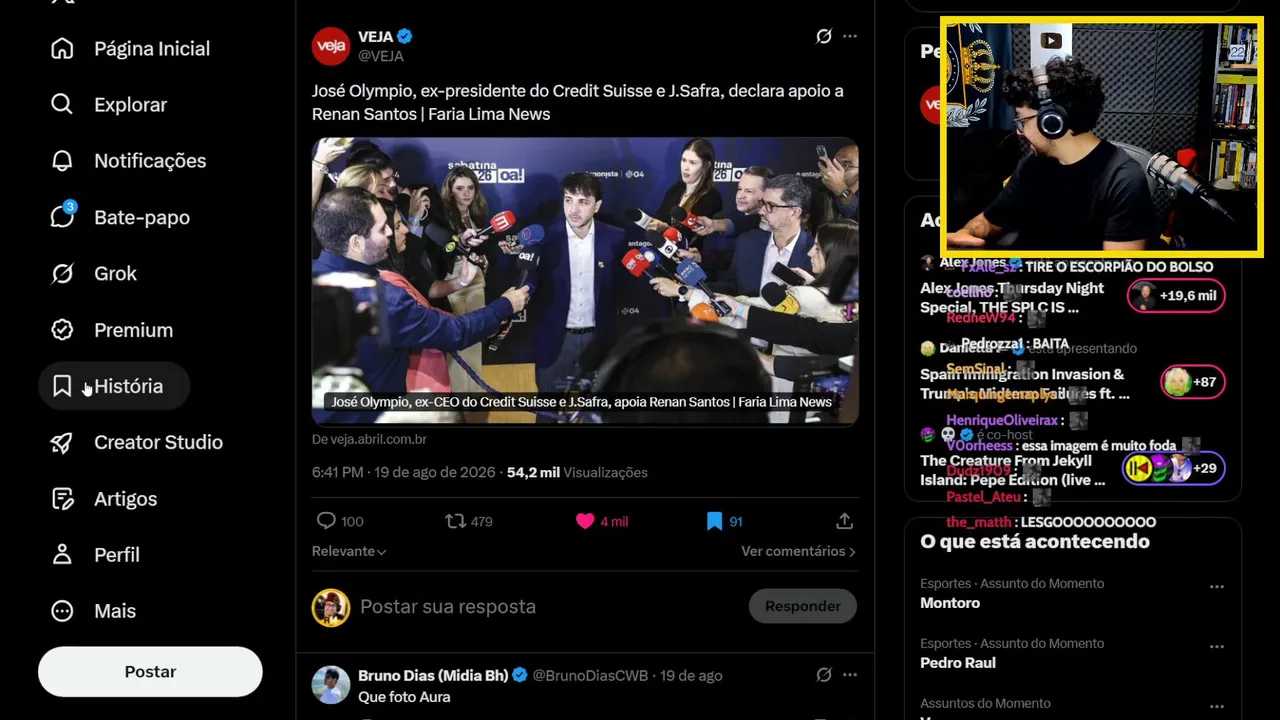Image resolution: width=1280 pixels, height=720 pixels.
Task: Click the YouTube icon on the webcam overlay
Action: pyautogui.click(x=1051, y=41)
